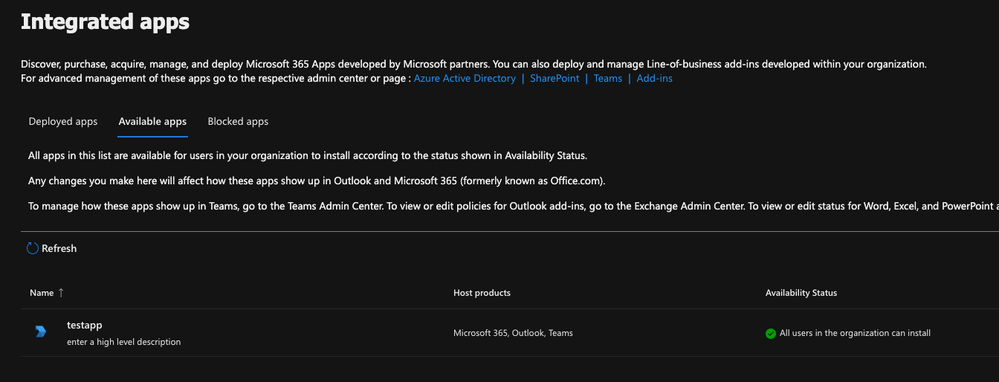Viewport: 999px width, 382px height.
Task: Click the Name column sort arrow
Action: (61, 293)
